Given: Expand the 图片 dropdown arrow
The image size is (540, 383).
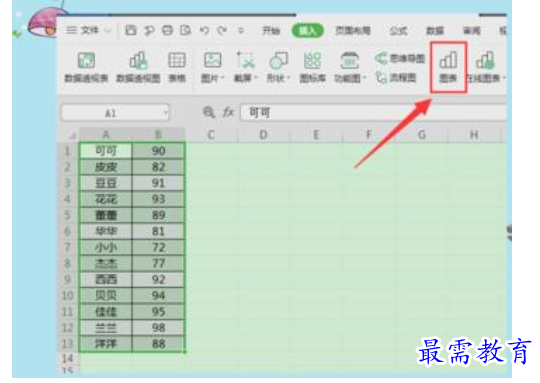Looking at the screenshot, I should [x=223, y=78].
